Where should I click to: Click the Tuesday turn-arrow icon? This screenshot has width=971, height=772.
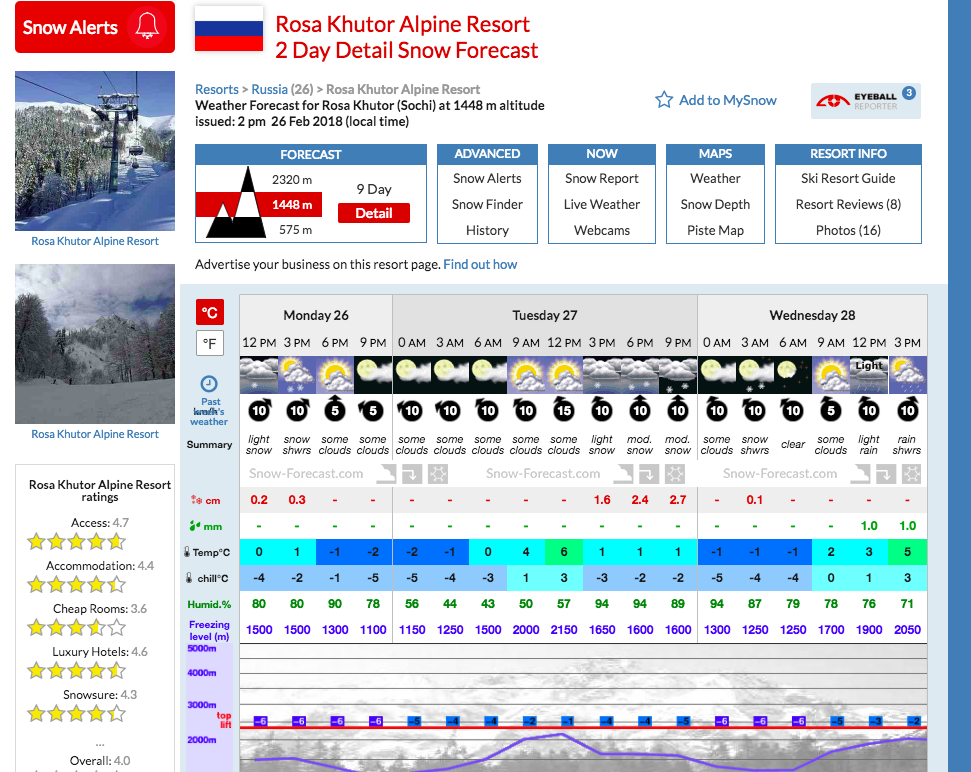point(648,474)
